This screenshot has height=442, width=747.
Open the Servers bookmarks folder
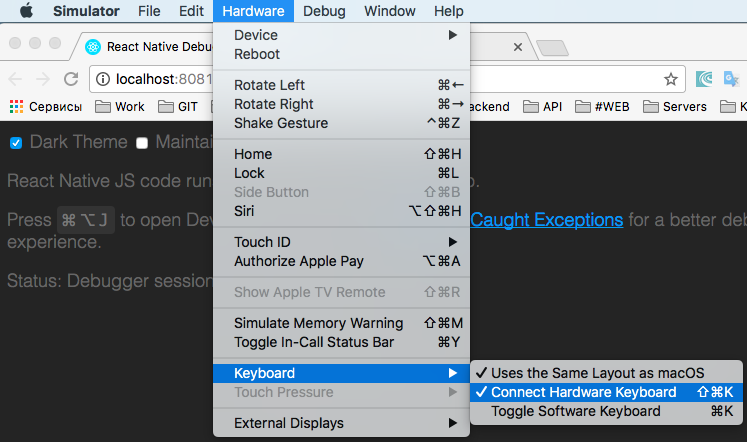pyautogui.click(x=675, y=107)
